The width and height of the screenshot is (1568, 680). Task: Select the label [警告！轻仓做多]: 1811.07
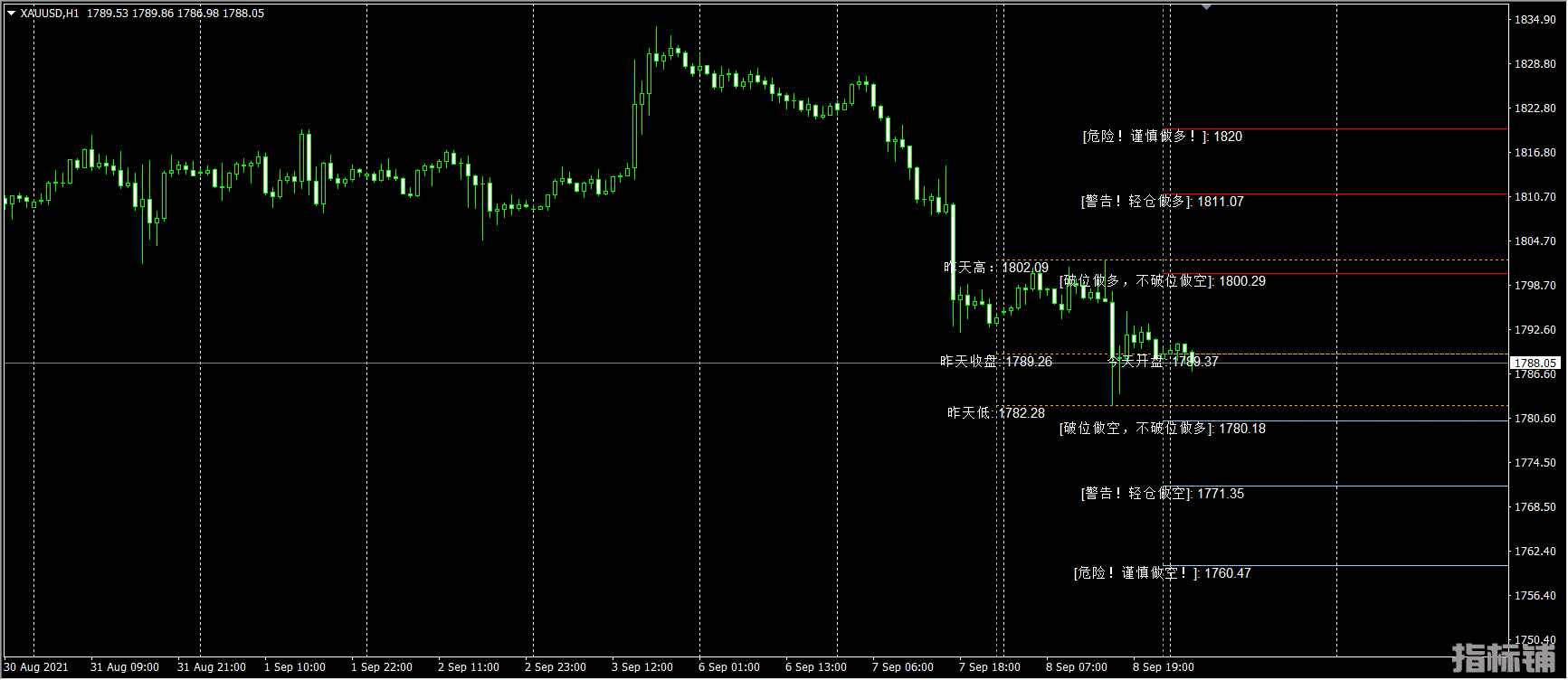click(x=1162, y=202)
